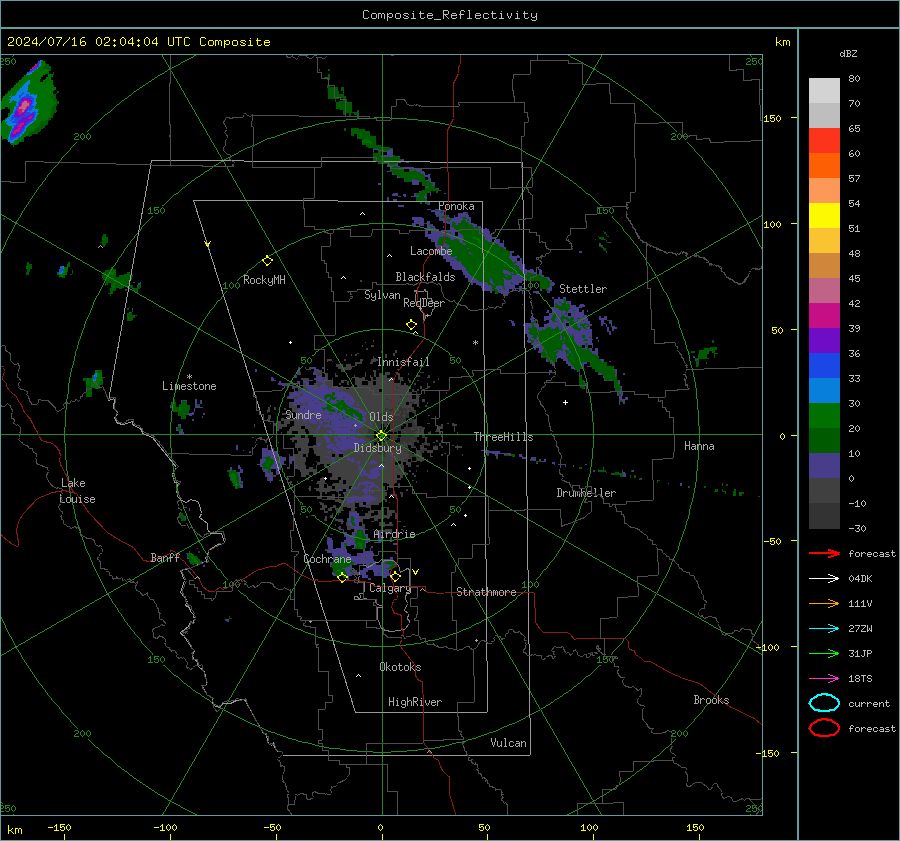Image resolution: width=900 pixels, height=841 pixels.
Task: Pick the green 31JP arrow in legend
Action: pos(824,653)
